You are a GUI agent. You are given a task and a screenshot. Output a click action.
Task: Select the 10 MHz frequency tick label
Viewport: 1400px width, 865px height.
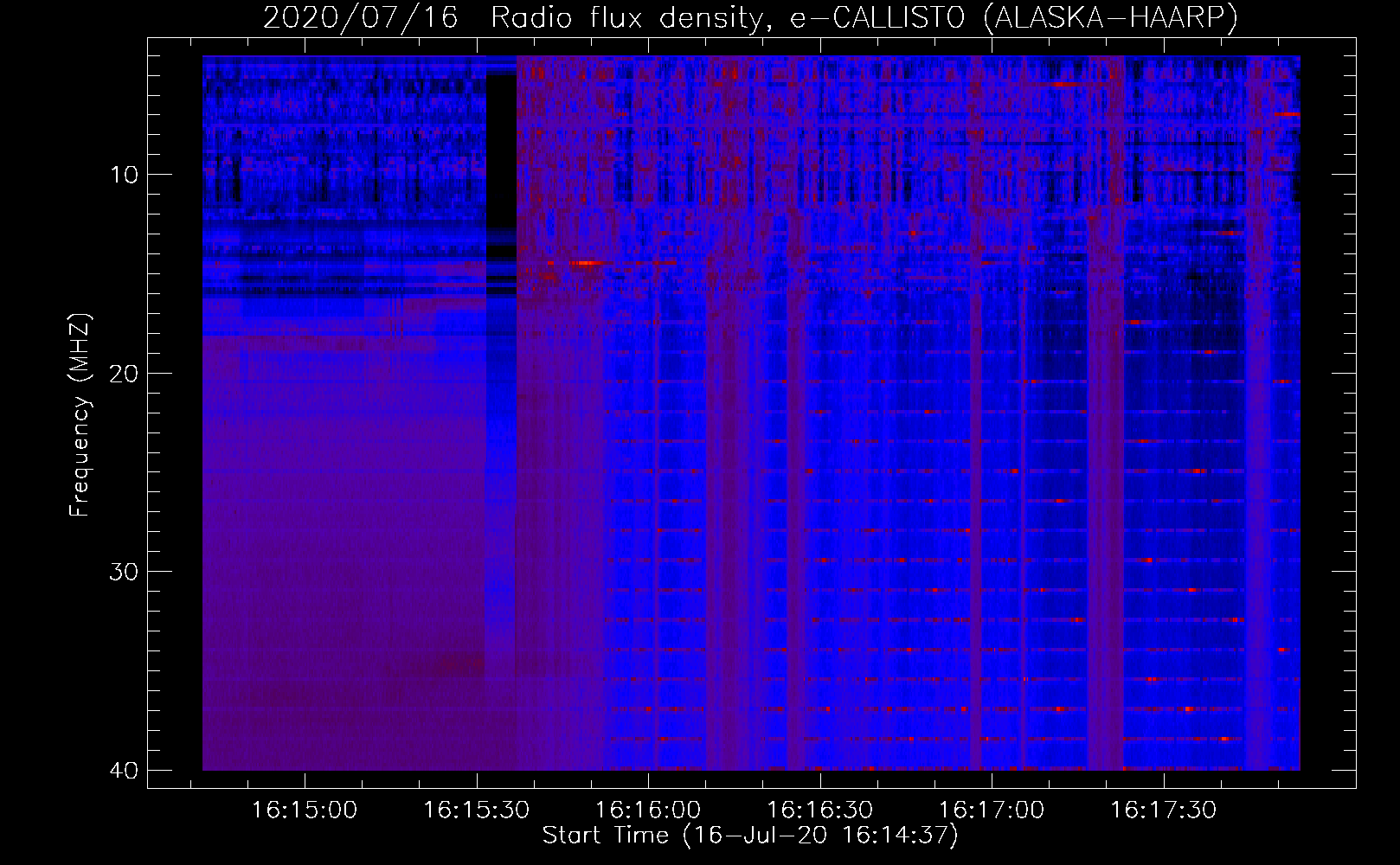tap(125, 175)
